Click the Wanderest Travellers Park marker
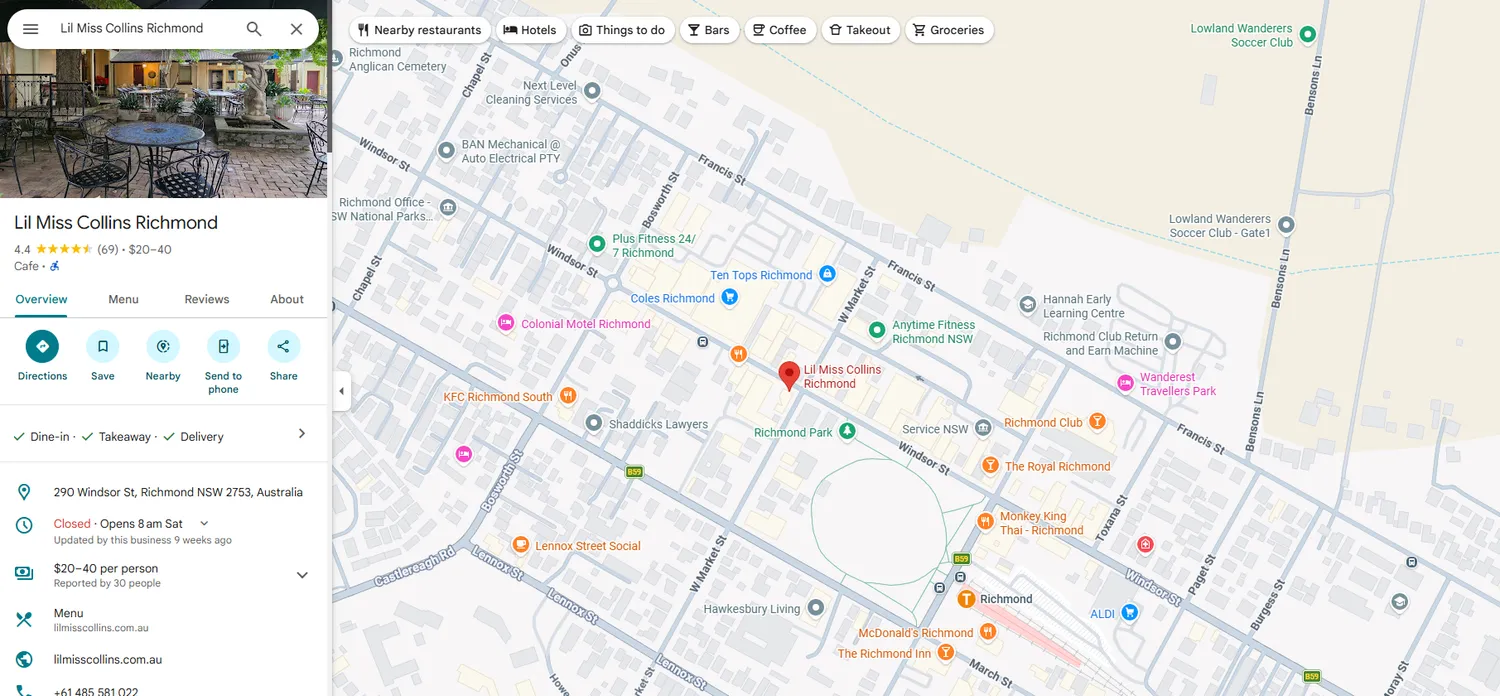This screenshot has width=1500, height=696. point(1125,383)
